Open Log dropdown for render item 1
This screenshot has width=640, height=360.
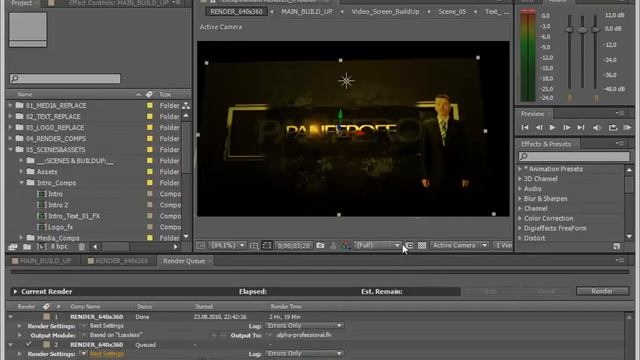click(304, 326)
